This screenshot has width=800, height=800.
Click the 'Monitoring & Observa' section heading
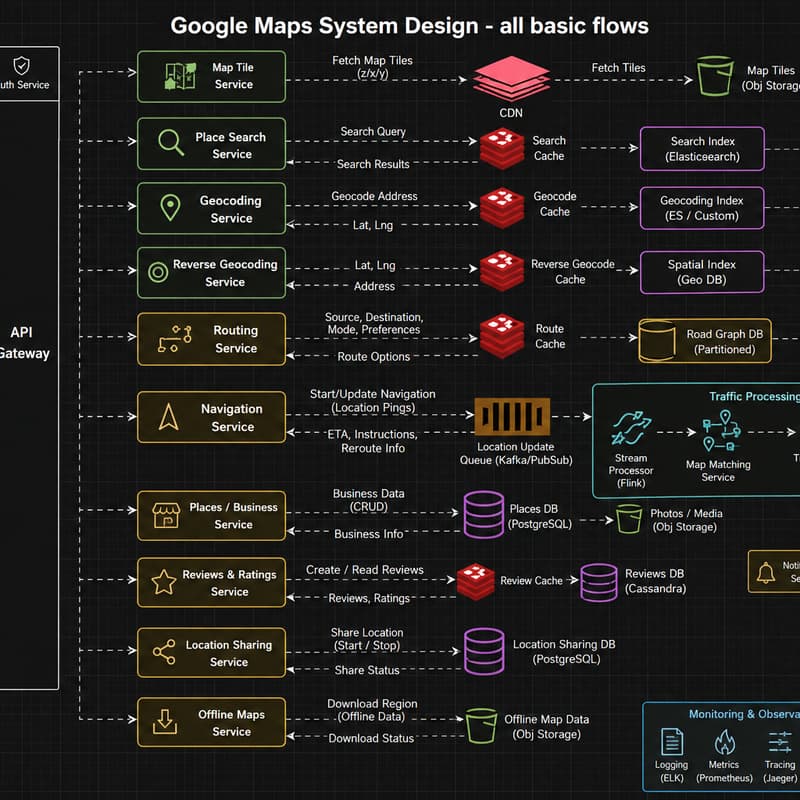[x=744, y=714]
